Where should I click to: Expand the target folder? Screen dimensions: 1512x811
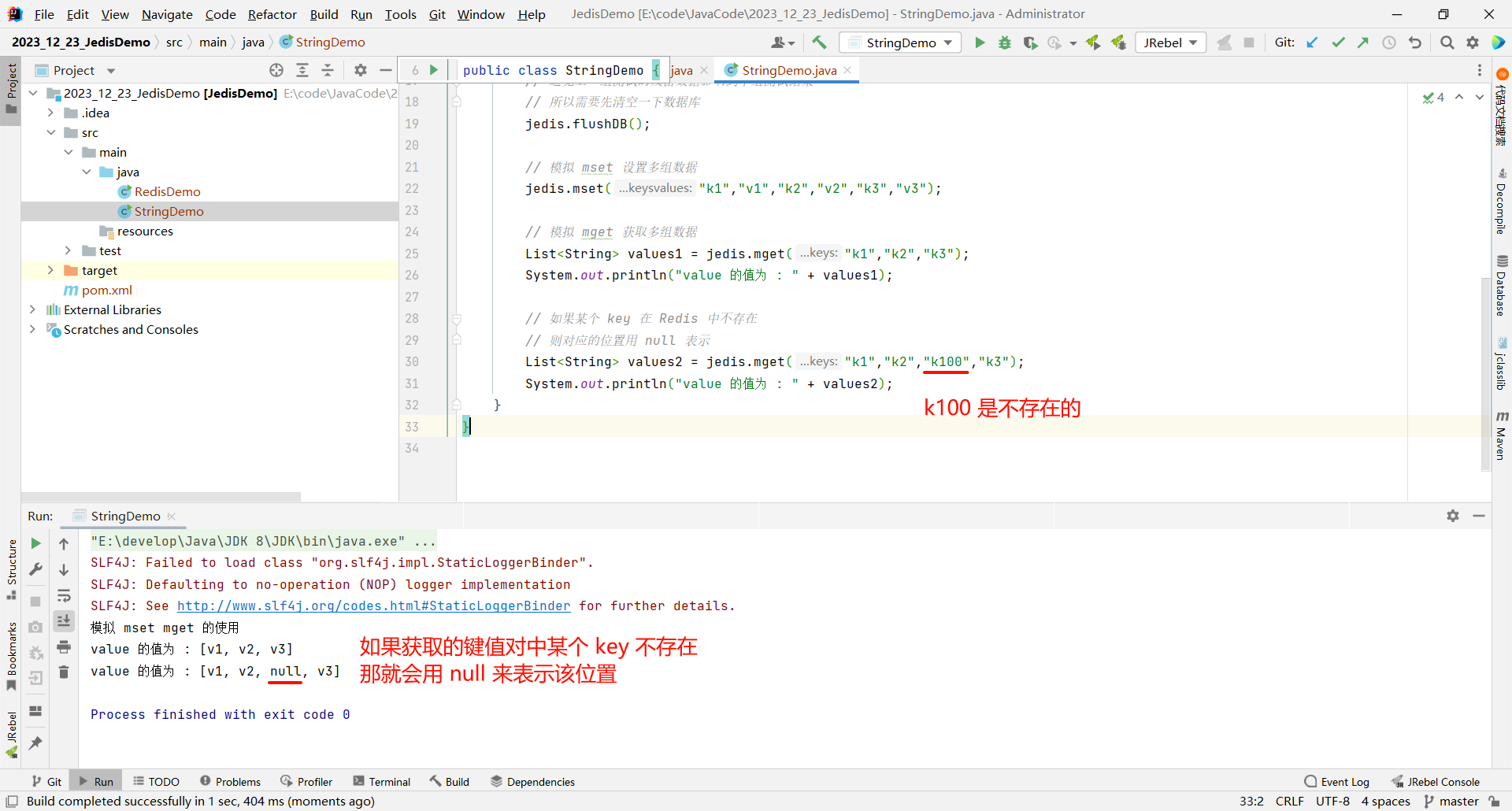50,270
